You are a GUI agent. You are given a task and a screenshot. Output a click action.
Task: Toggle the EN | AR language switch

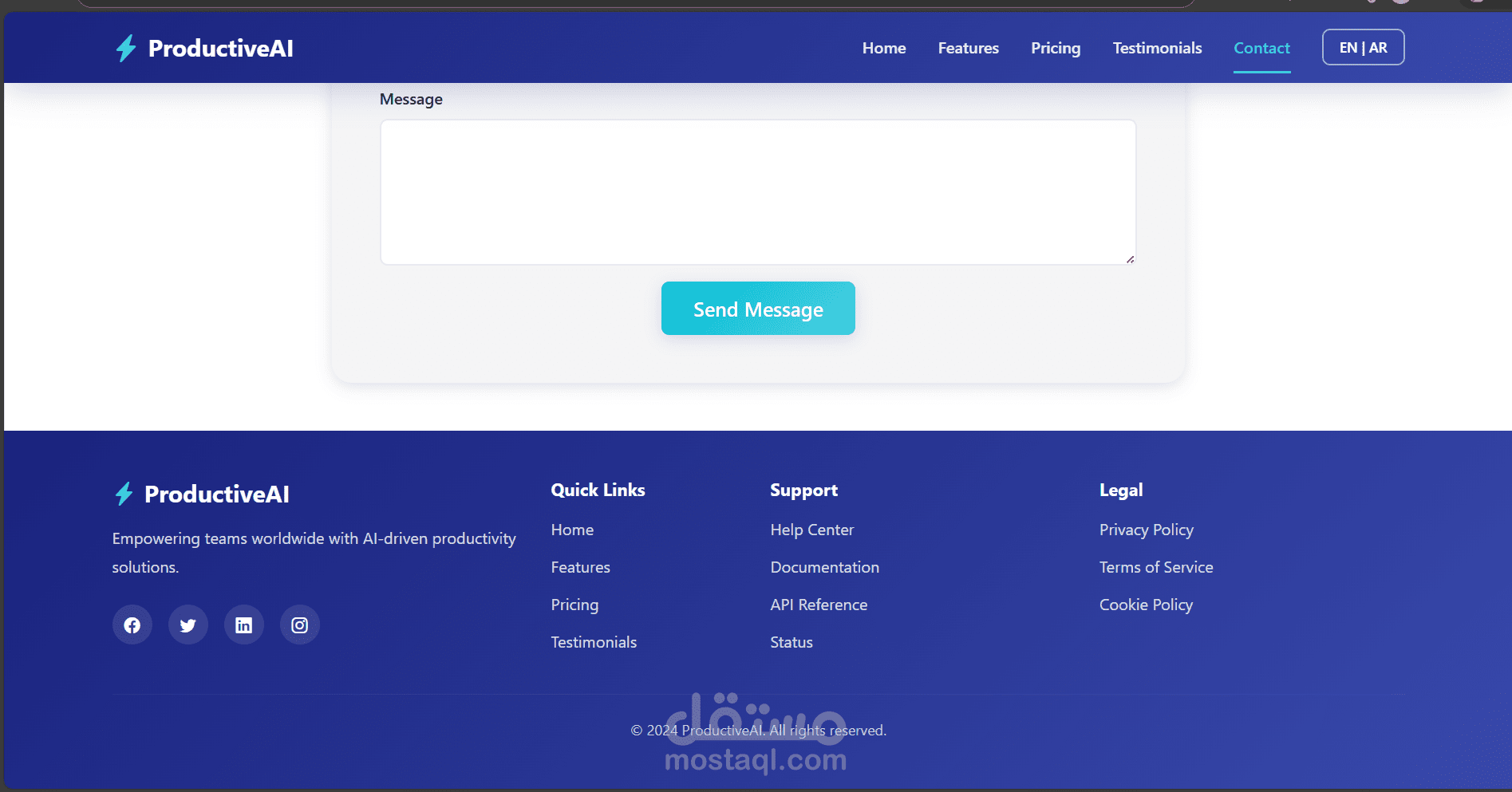(x=1363, y=47)
